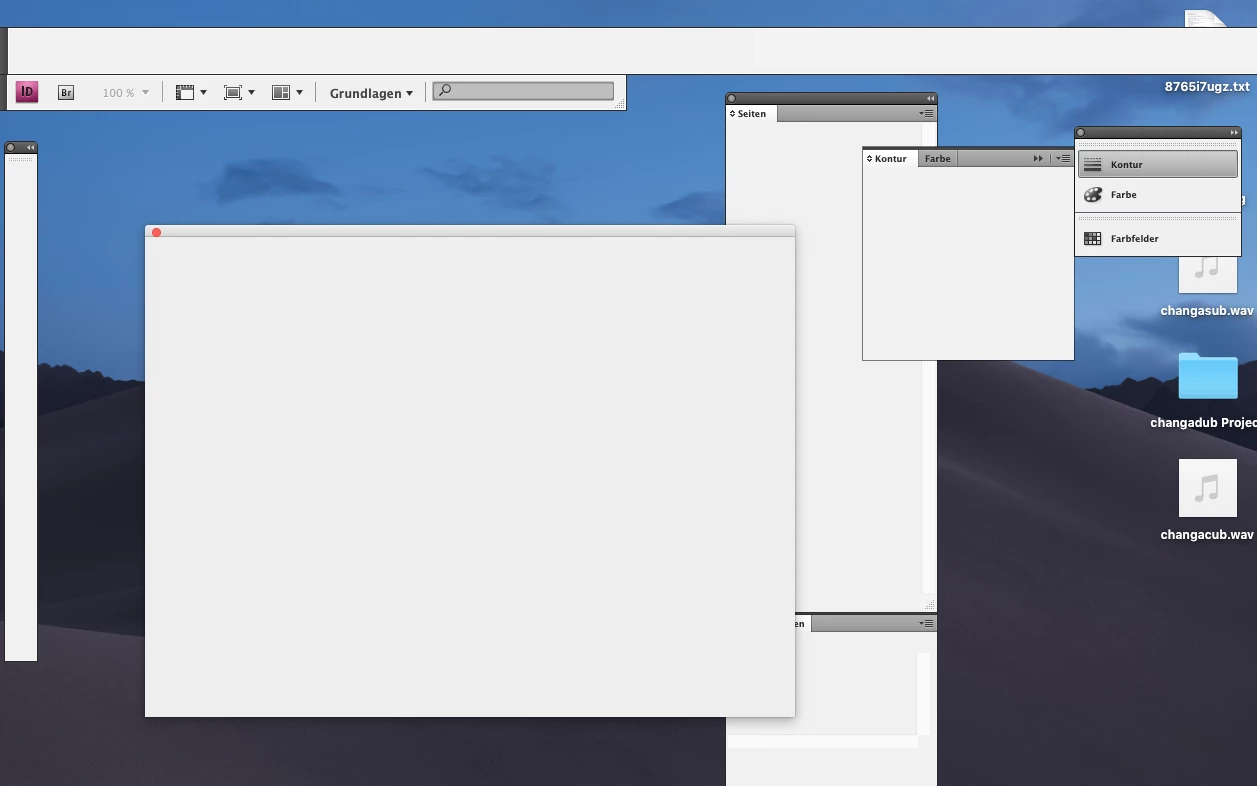Screen dimensions: 1257x786
Task: Open the Kontur panel flyout menu
Action: click(1063, 158)
